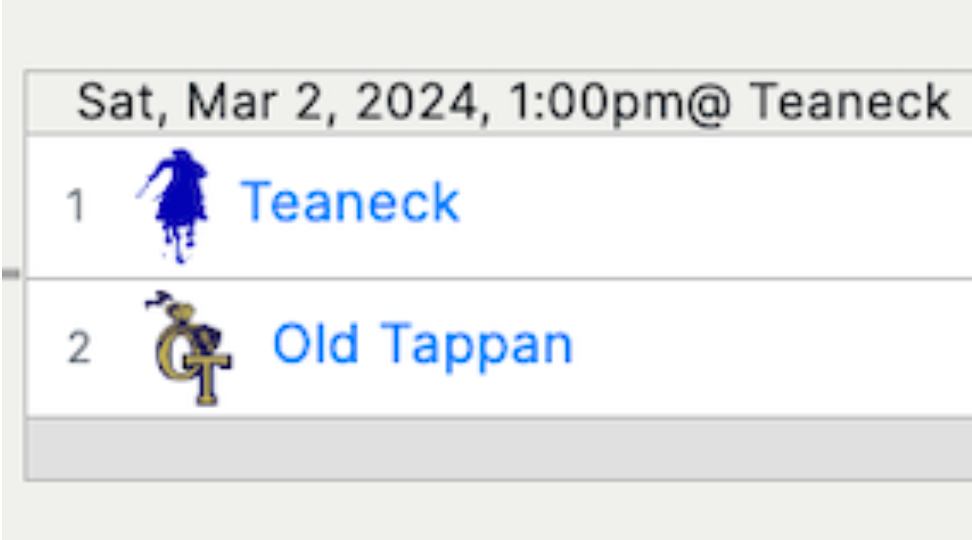This screenshot has height=540, width=972.
Task: Click the bracket connector line at left edge
Action: tap(10, 273)
